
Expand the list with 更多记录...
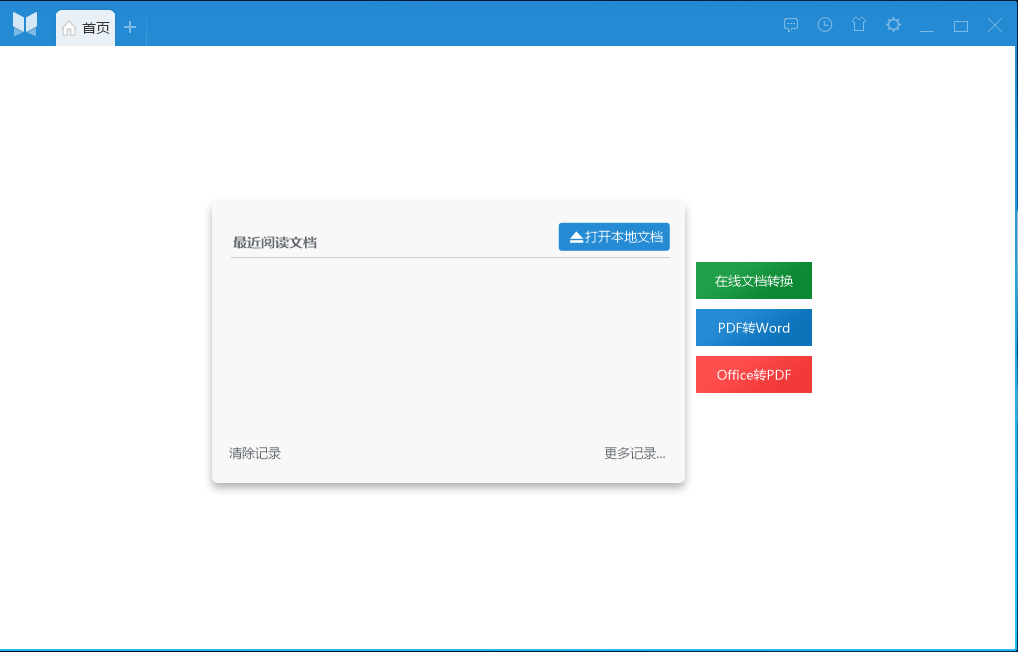634,453
